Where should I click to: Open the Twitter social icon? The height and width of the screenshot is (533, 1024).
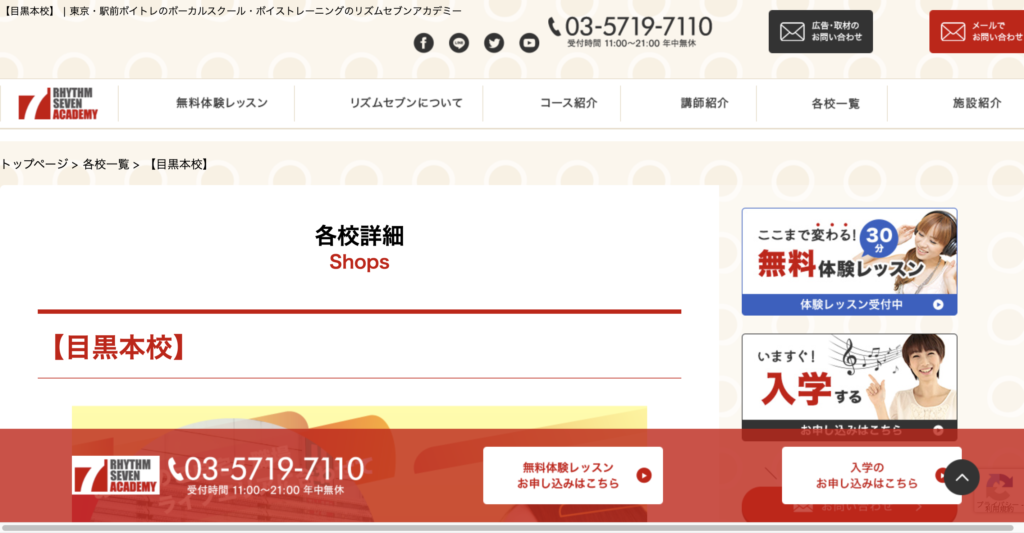tap(494, 43)
